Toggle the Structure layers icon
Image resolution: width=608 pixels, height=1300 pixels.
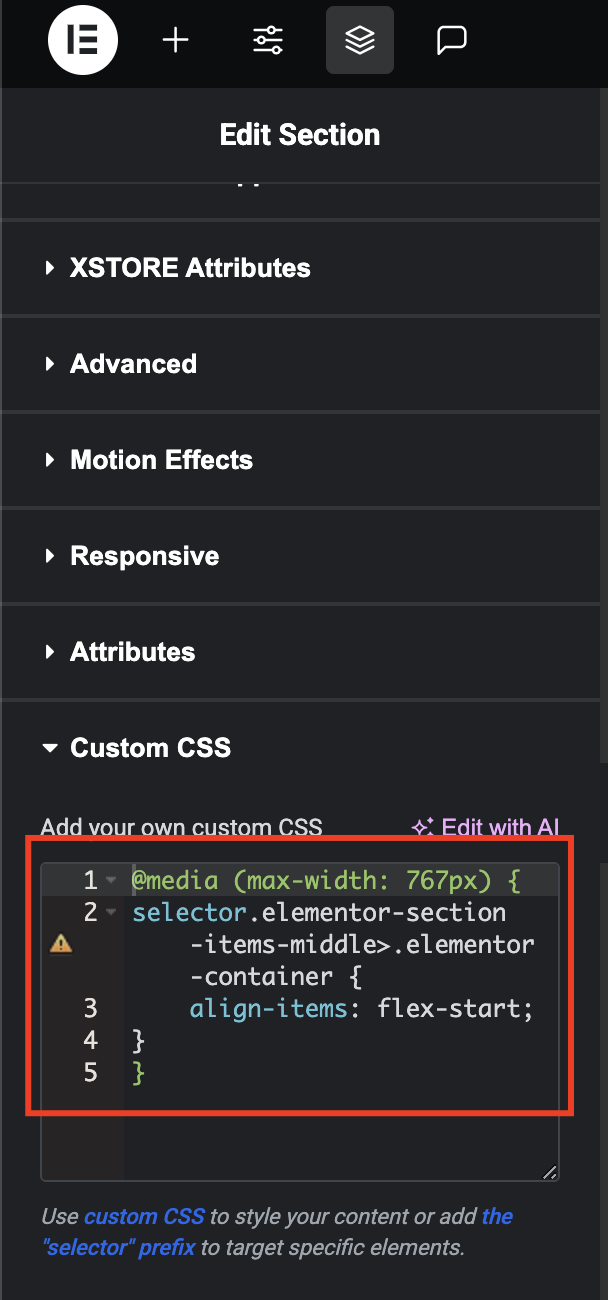click(x=360, y=40)
